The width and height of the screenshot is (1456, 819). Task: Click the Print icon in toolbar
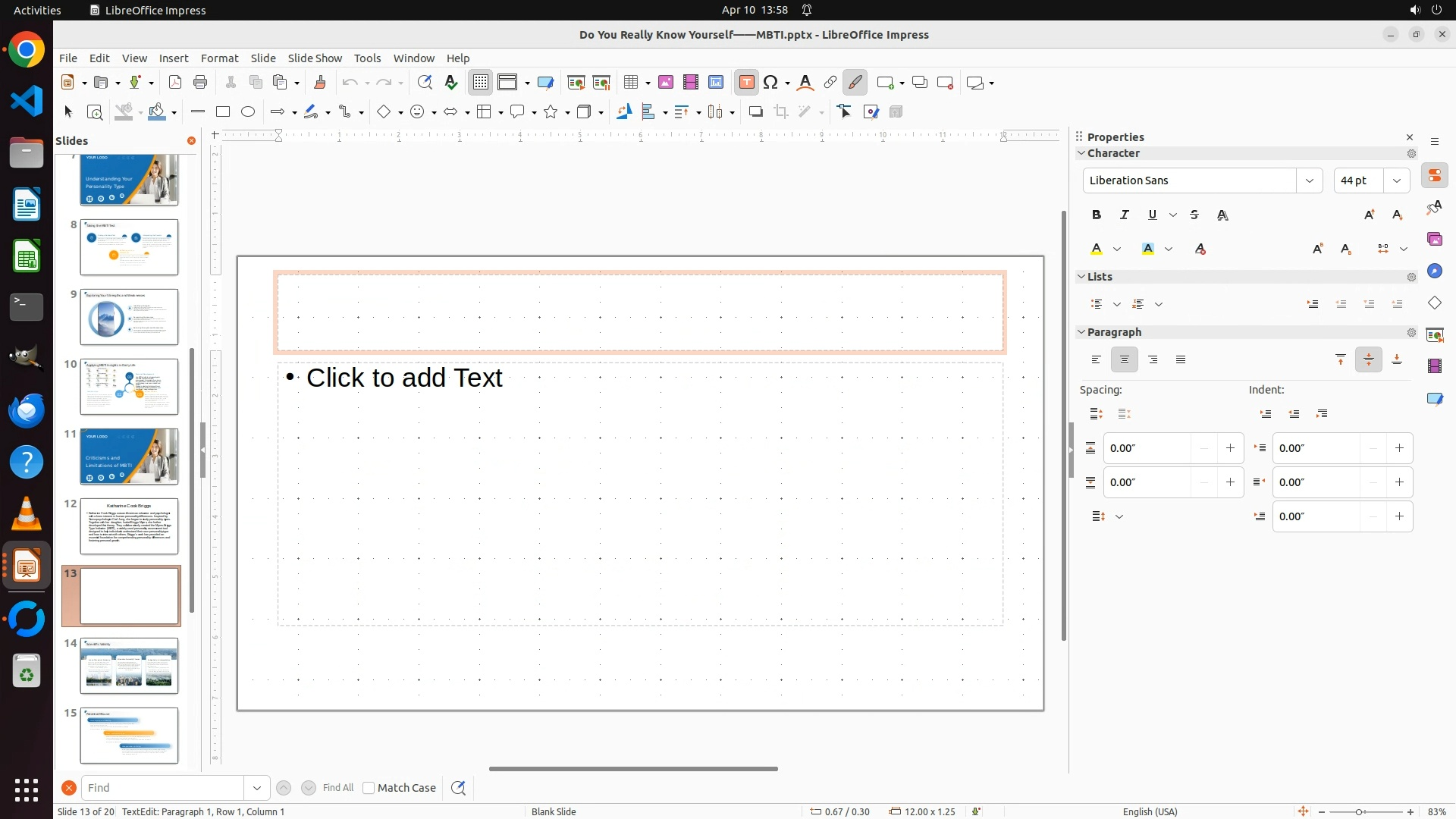click(x=200, y=83)
